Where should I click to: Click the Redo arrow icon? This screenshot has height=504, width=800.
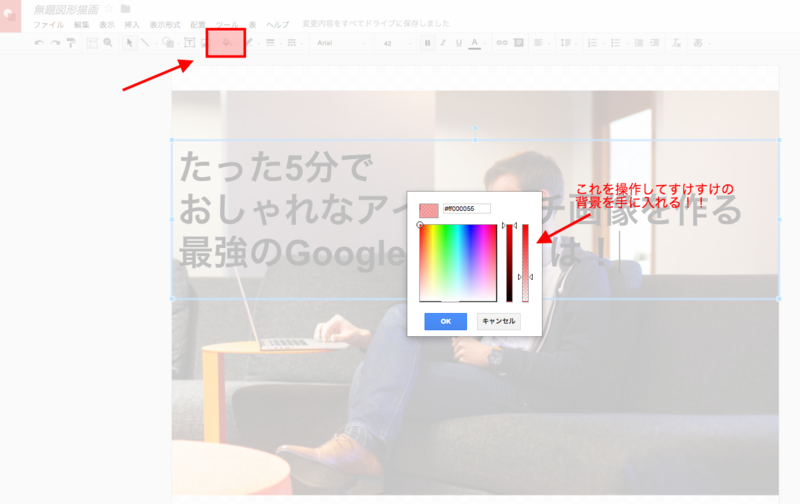tap(55, 43)
